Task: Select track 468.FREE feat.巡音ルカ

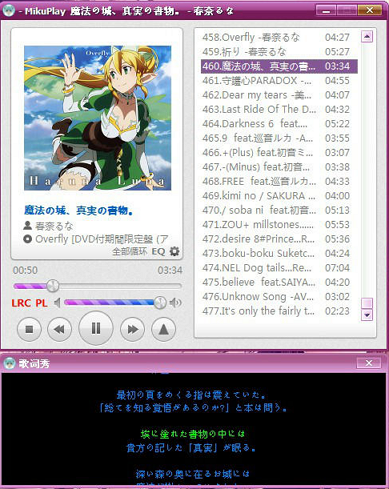Action: [279, 181]
